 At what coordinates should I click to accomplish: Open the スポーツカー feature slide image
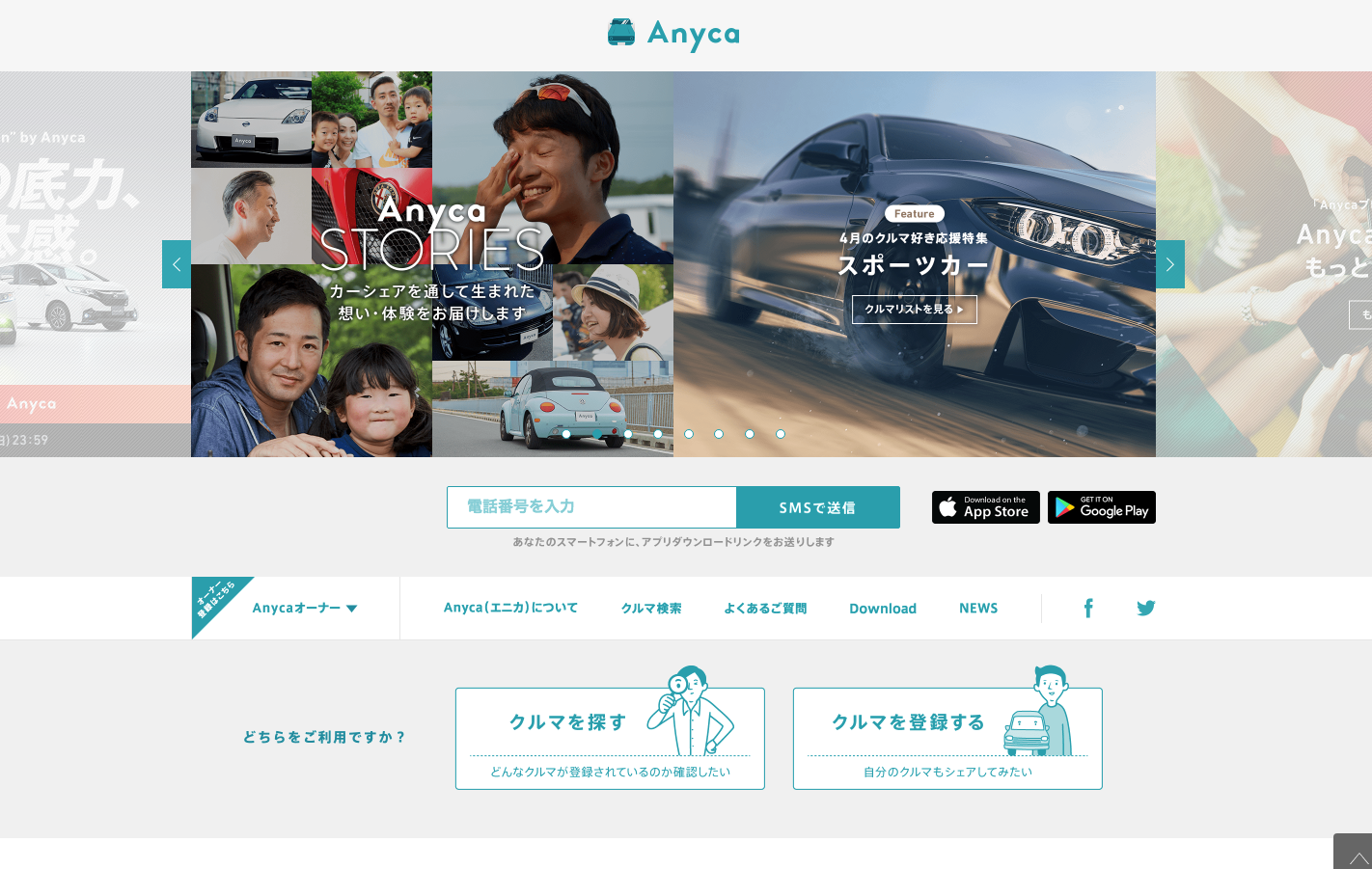915,264
